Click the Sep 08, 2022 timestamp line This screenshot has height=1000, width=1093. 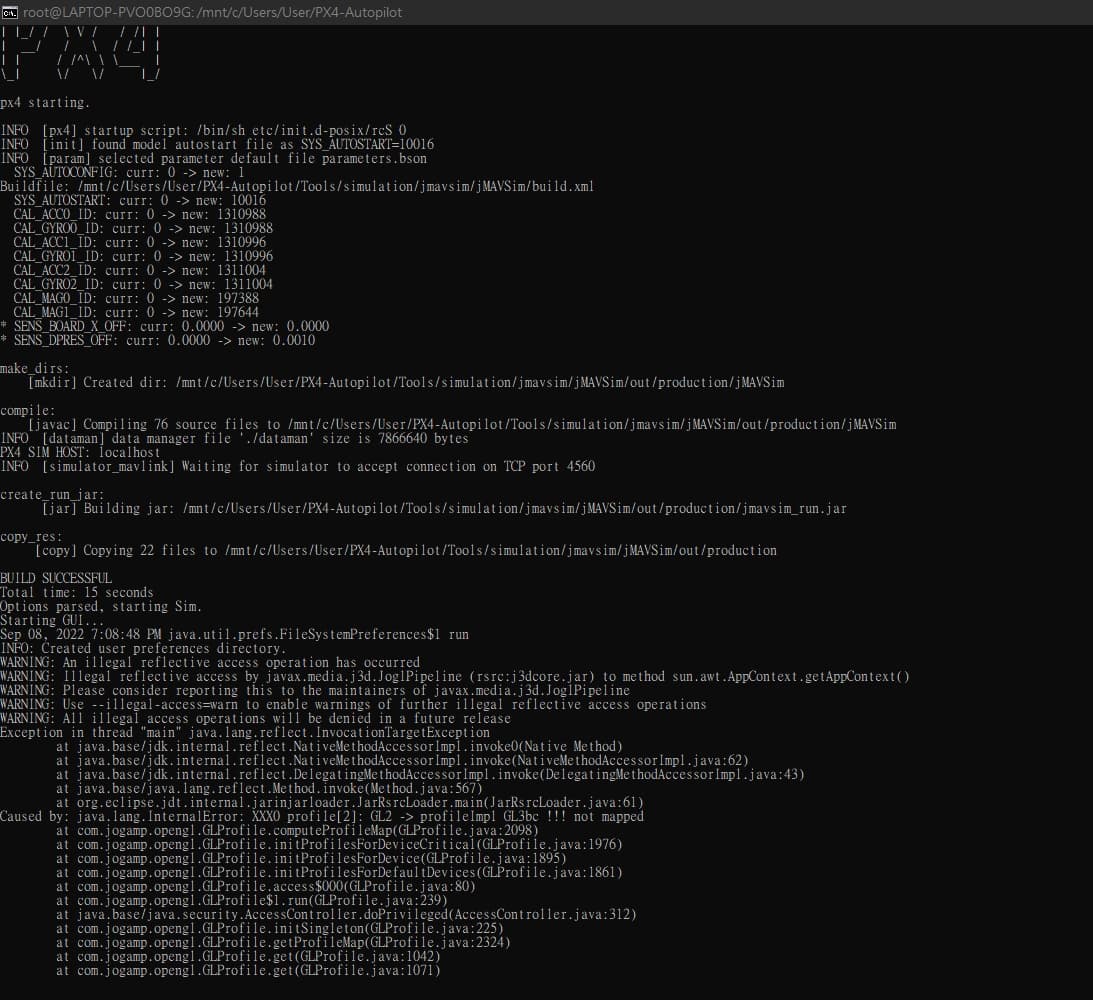[x=234, y=635]
